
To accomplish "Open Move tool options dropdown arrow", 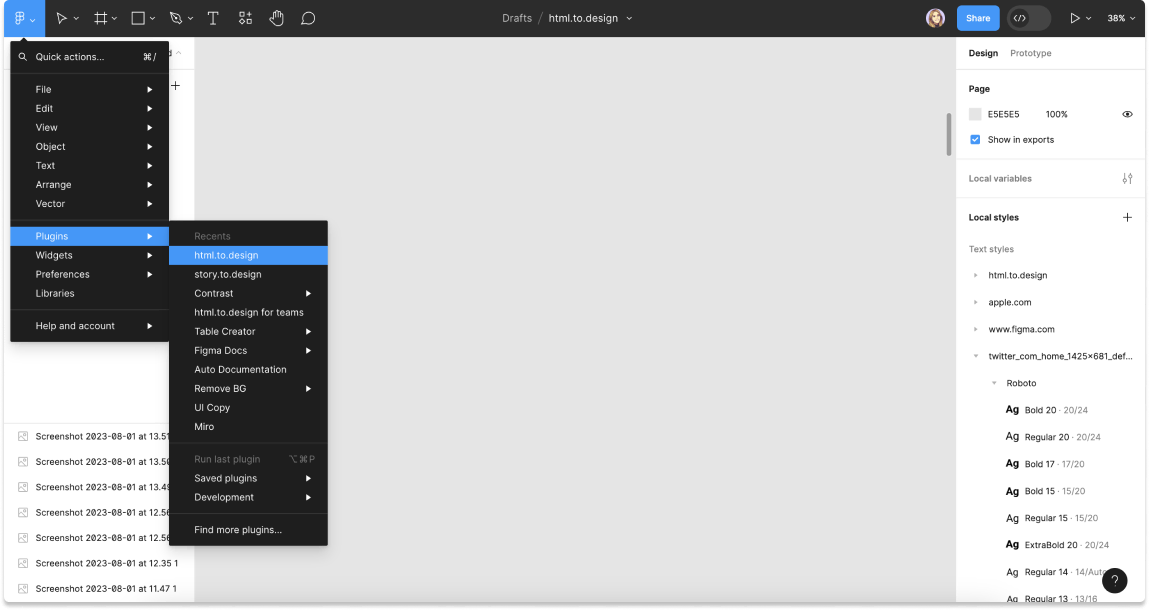I will coord(76,19).
